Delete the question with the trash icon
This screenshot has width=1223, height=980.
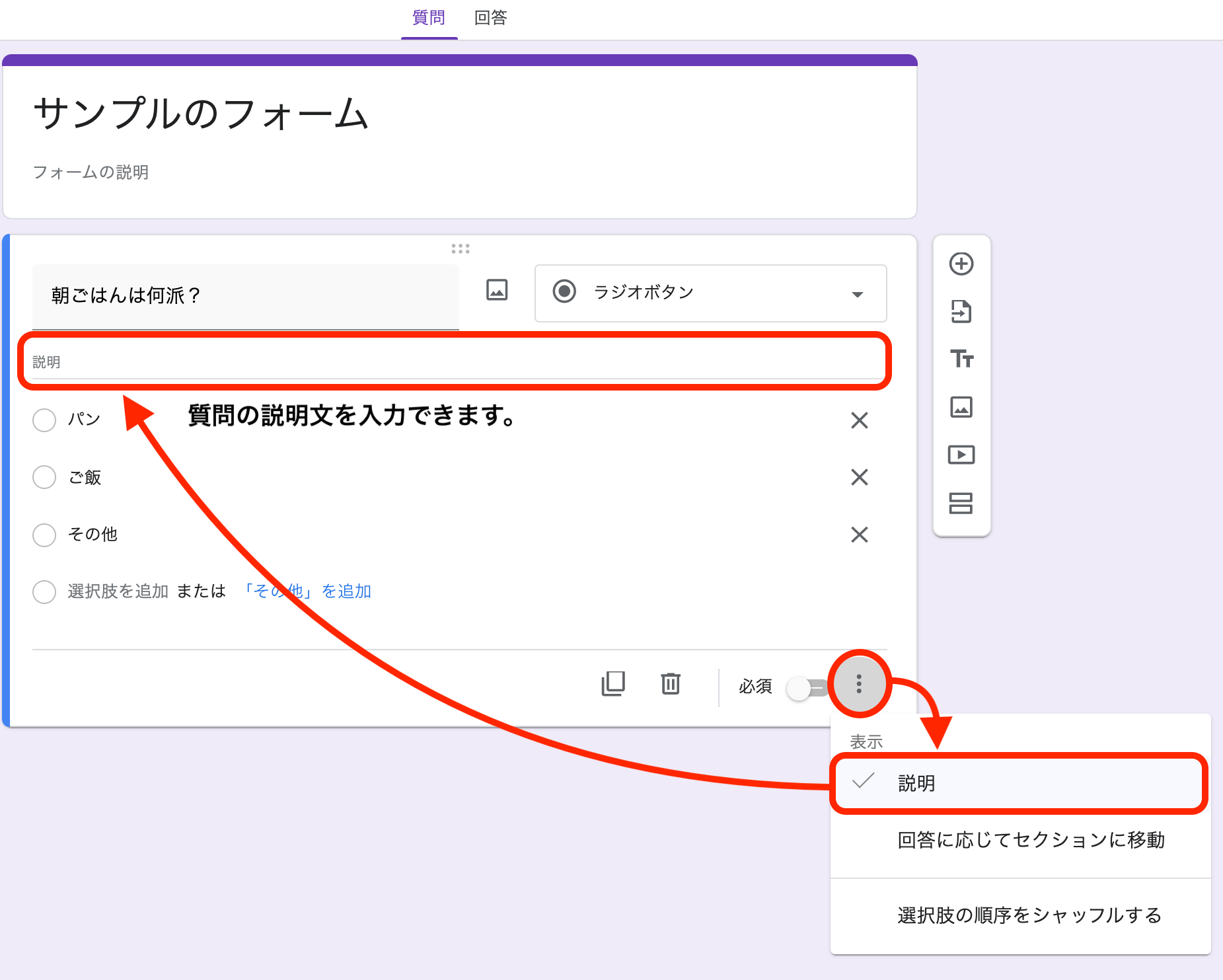pyautogui.click(x=671, y=685)
